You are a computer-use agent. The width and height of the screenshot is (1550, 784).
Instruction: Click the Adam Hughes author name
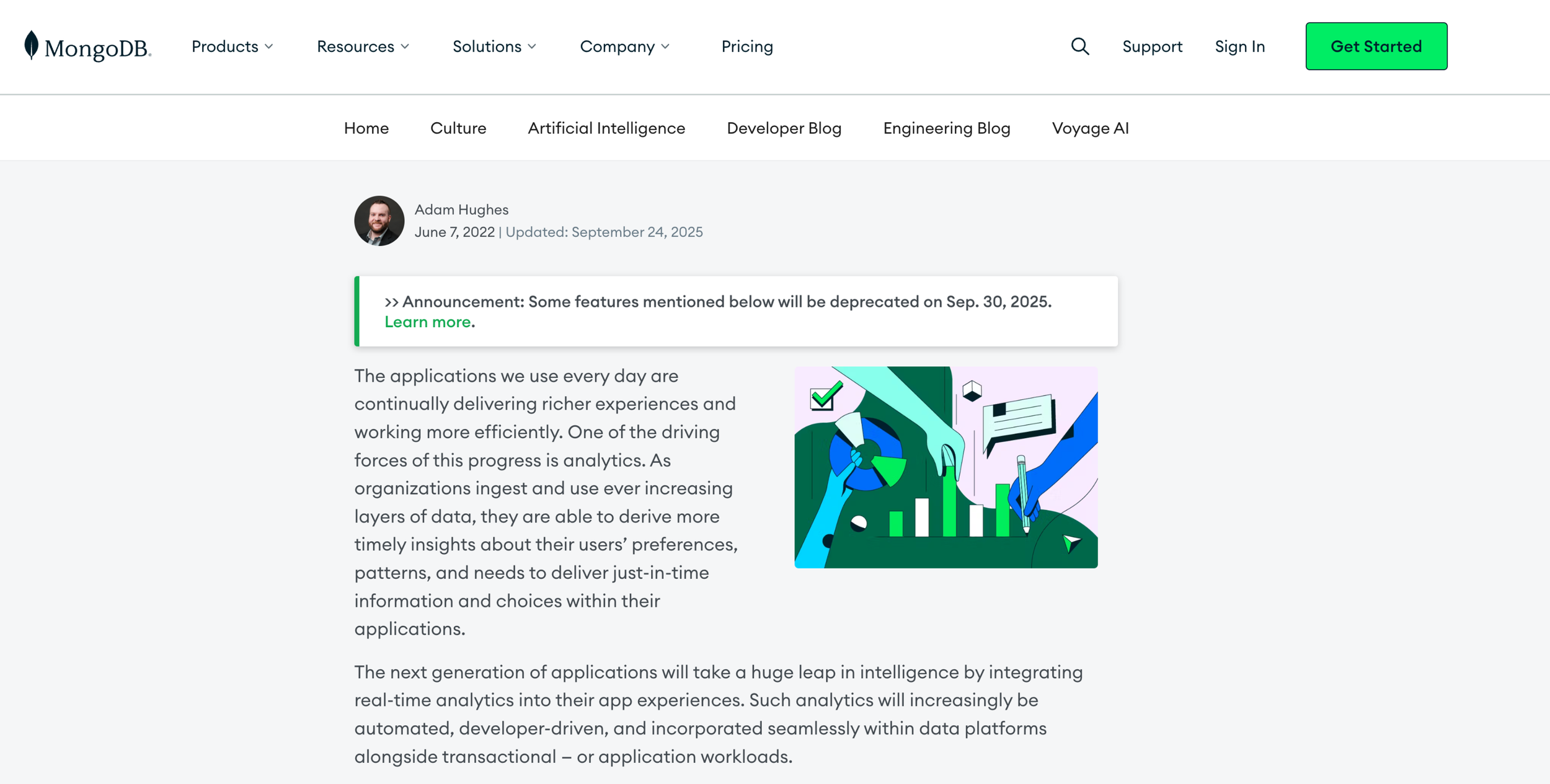pos(461,209)
